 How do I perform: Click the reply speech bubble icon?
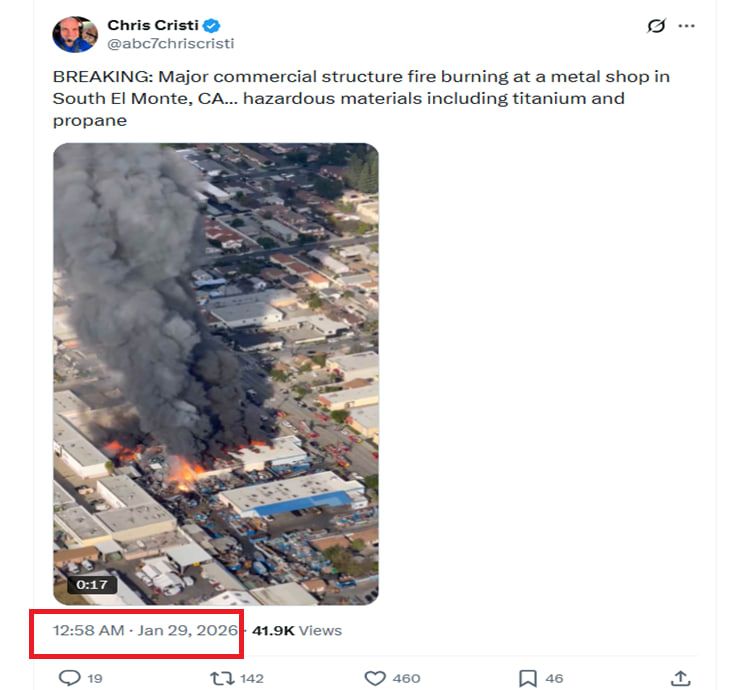click(x=69, y=678)
